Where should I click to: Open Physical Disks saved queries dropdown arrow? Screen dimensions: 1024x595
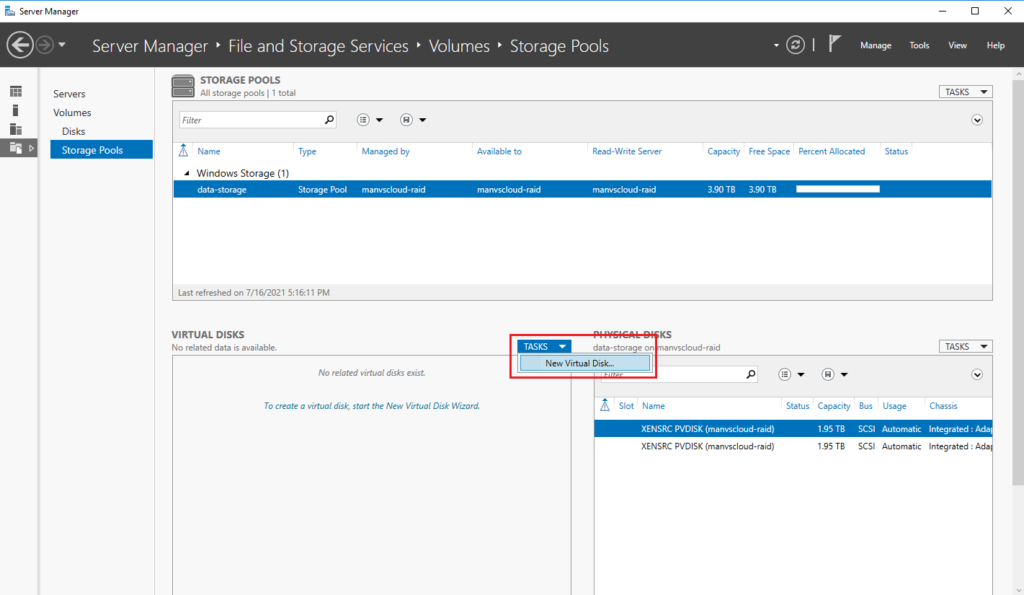pyautogui.click(x=844, y=375)
